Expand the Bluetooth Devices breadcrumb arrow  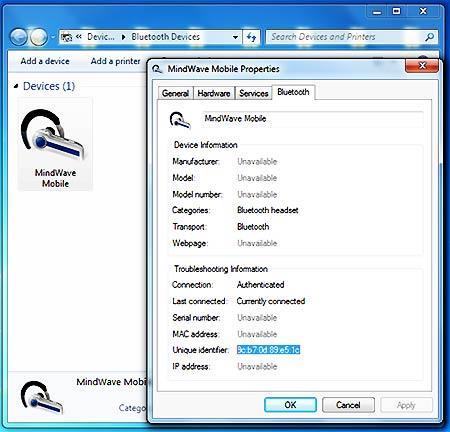click(x=123, y=37)
